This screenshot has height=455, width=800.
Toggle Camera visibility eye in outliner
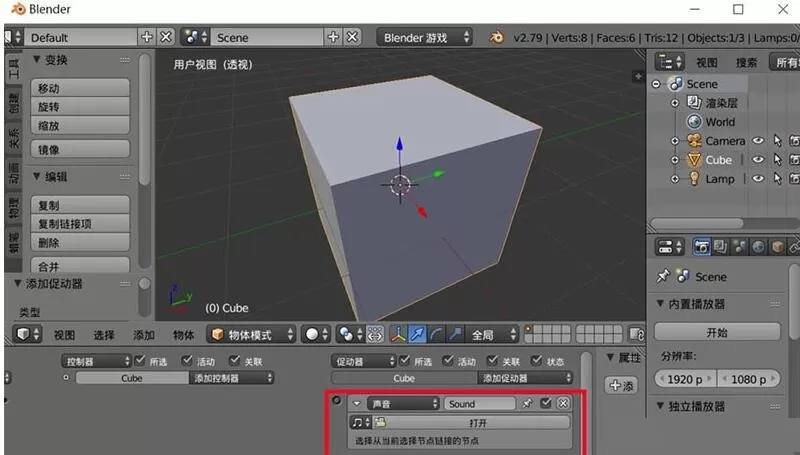[758, 140]
